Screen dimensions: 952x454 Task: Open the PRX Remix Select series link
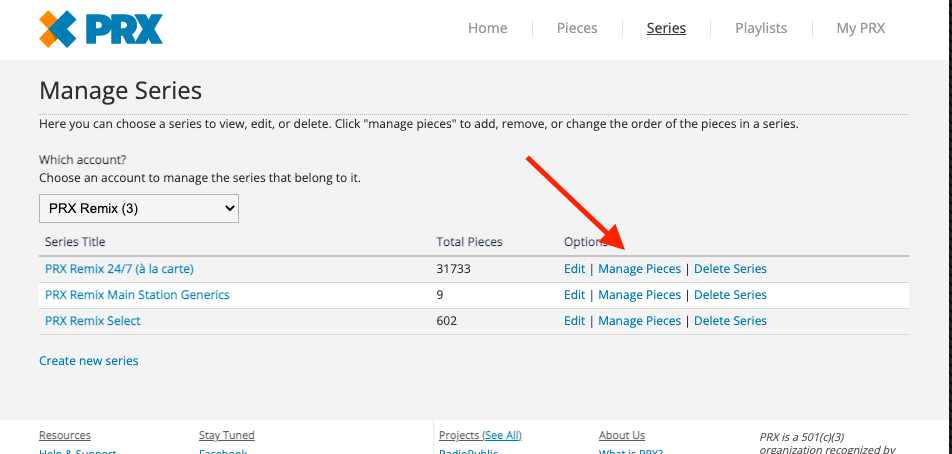coord(93,320)
